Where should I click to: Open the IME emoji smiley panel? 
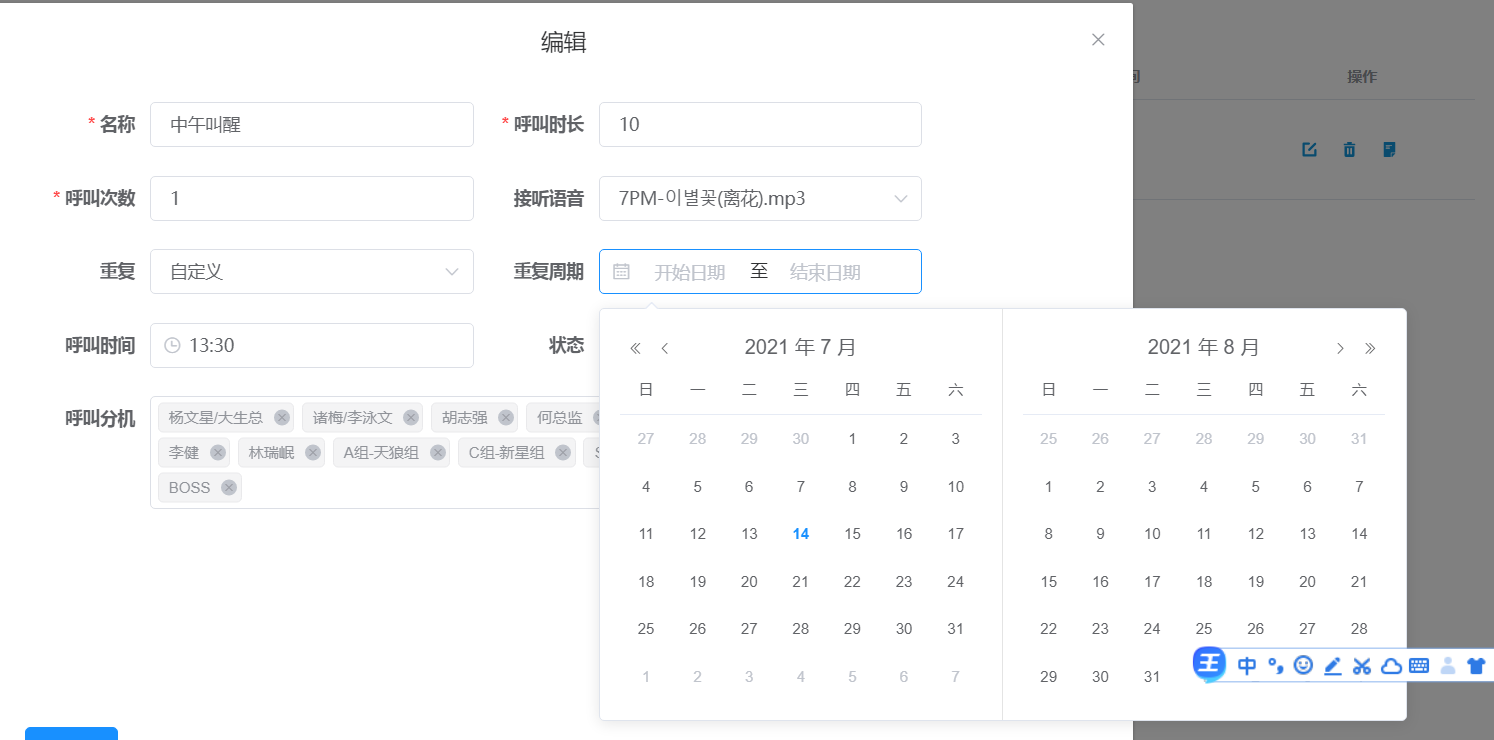1303,665
